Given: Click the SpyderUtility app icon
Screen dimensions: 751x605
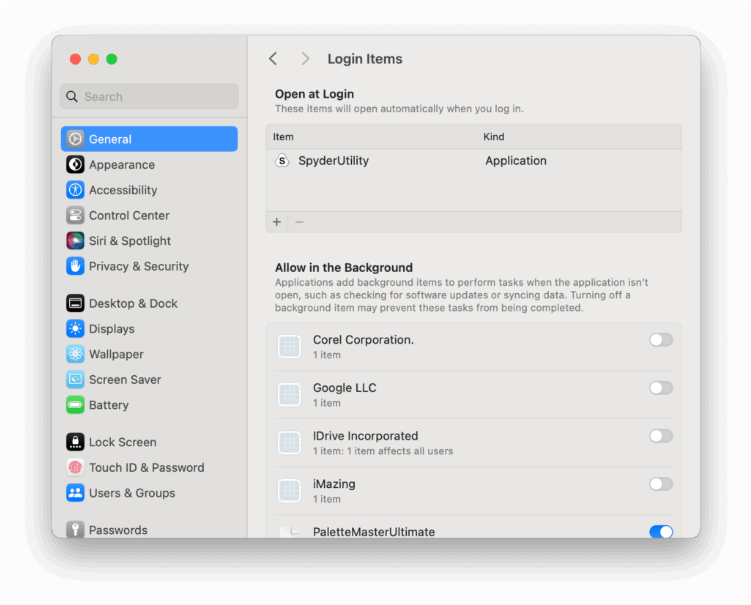Looking at the screenshot, I should 282,160.
